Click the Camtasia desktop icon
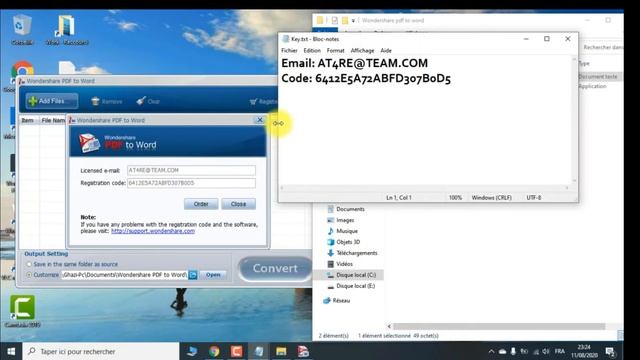The height and width of the screenshot is (360, 640). pyautogui.click(x=22, y=311)
